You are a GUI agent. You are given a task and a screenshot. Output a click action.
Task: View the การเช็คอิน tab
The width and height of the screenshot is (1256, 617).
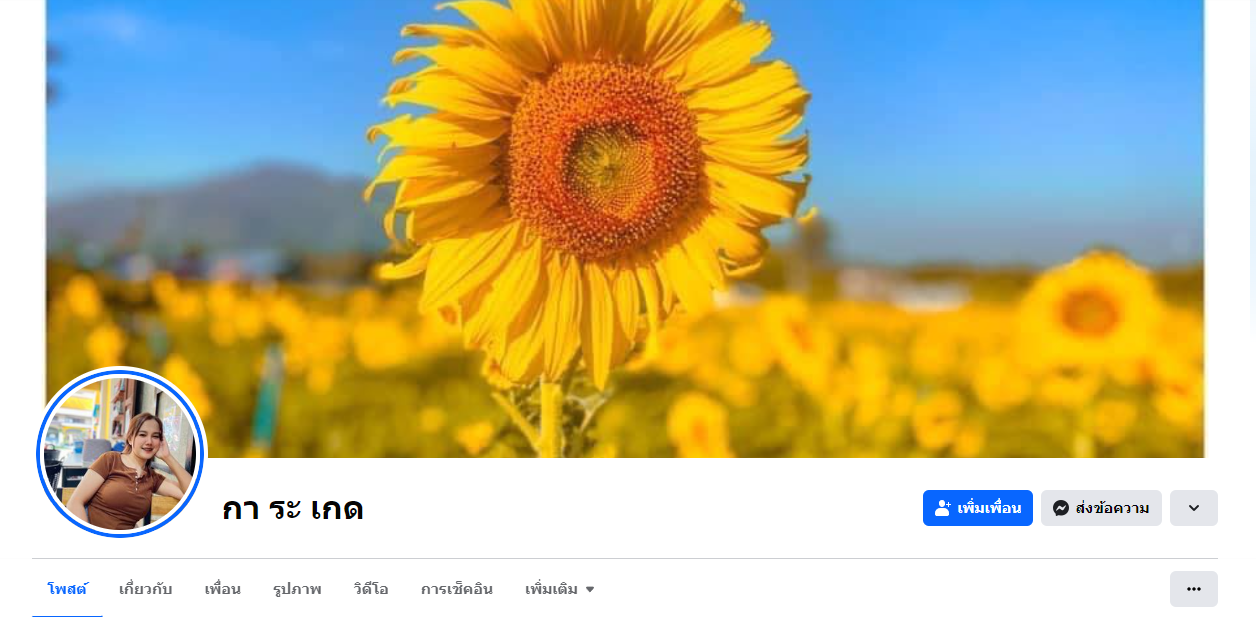(x=457, y=589)
